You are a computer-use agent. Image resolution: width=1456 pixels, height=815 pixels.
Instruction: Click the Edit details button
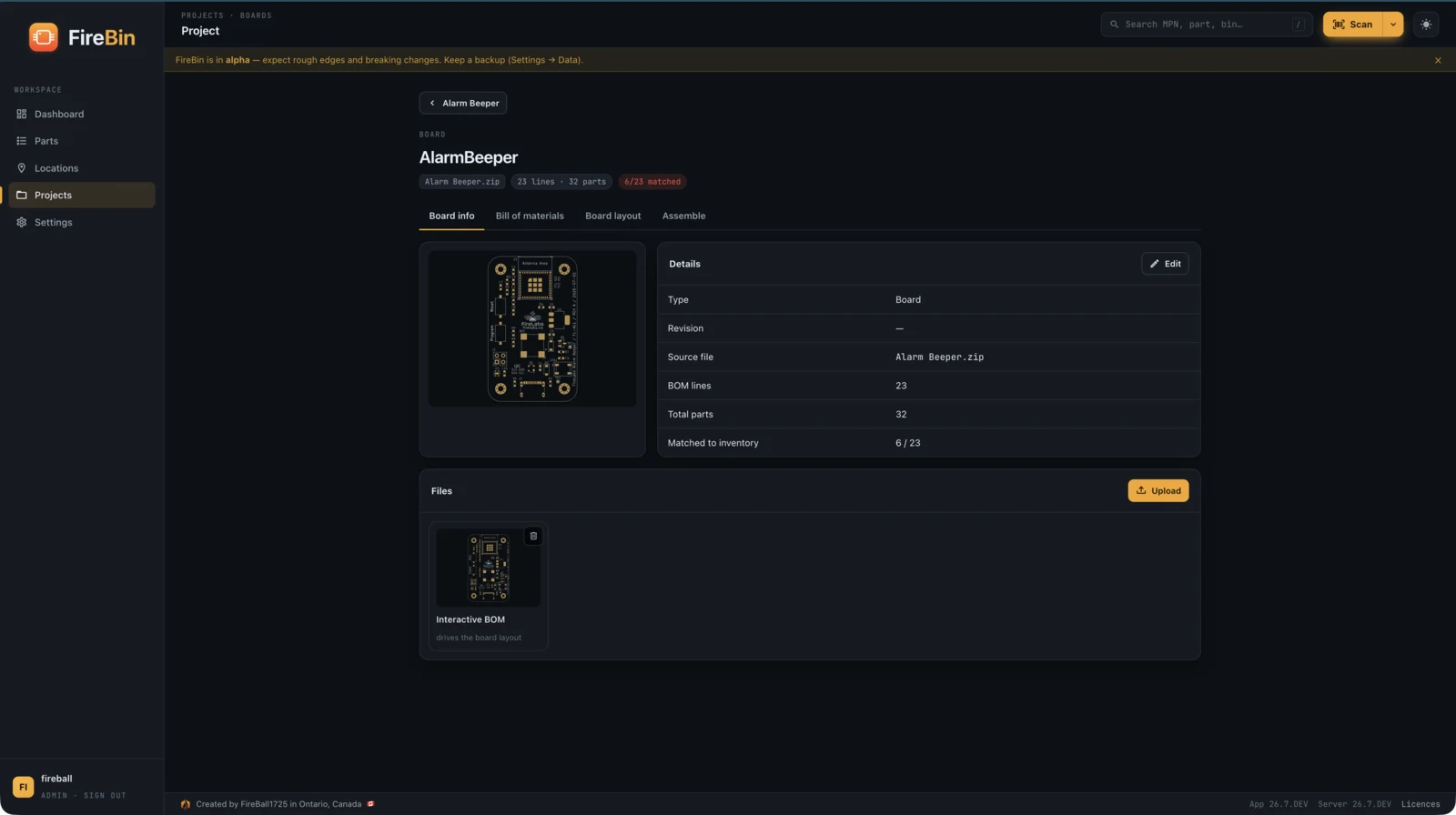click(1165, 264)
